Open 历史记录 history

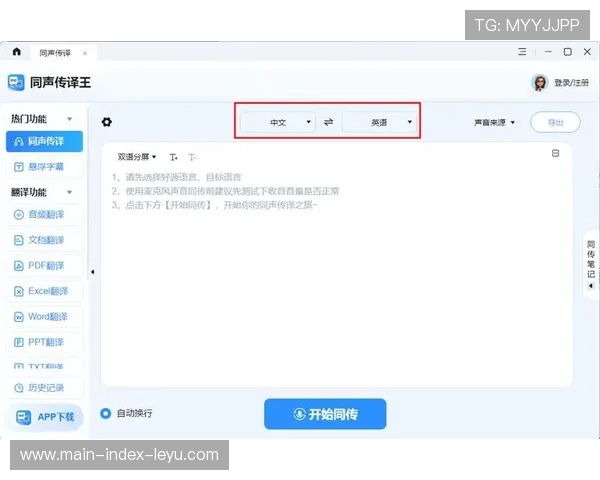click(x=44, y=388)
